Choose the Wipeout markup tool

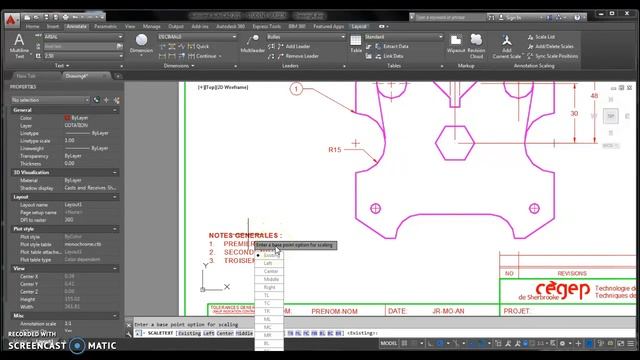(x=456, y=44)
